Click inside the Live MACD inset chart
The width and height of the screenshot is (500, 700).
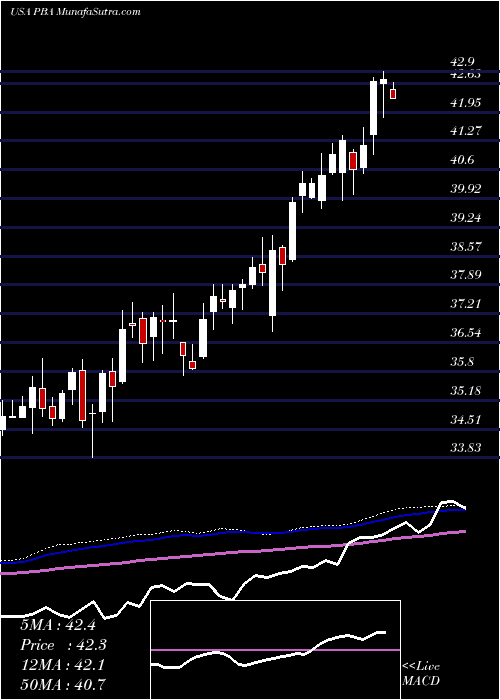275,650
